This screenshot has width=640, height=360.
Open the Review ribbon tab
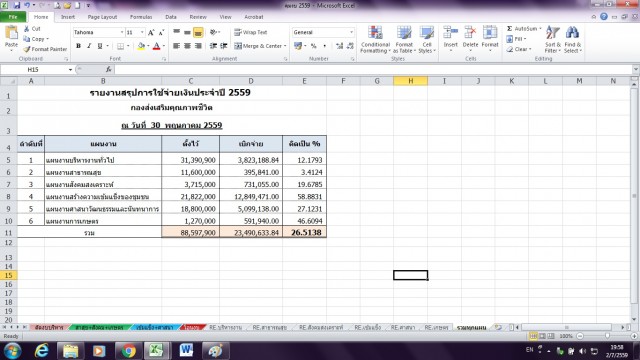(198, 17)
